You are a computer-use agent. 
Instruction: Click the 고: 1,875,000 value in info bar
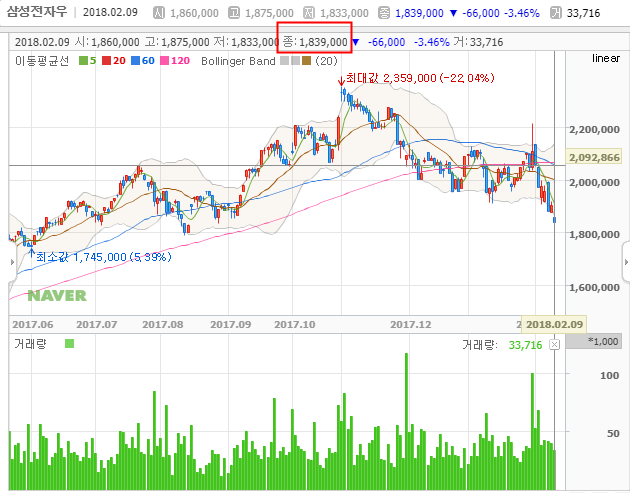(177, 42)
